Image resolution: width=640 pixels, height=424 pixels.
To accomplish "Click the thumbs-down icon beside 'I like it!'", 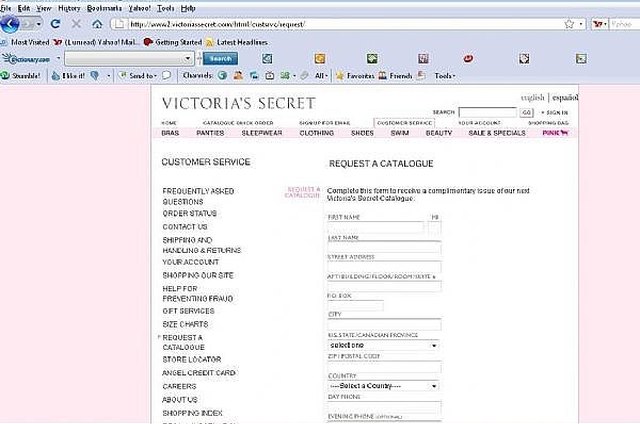I will 95,75.
